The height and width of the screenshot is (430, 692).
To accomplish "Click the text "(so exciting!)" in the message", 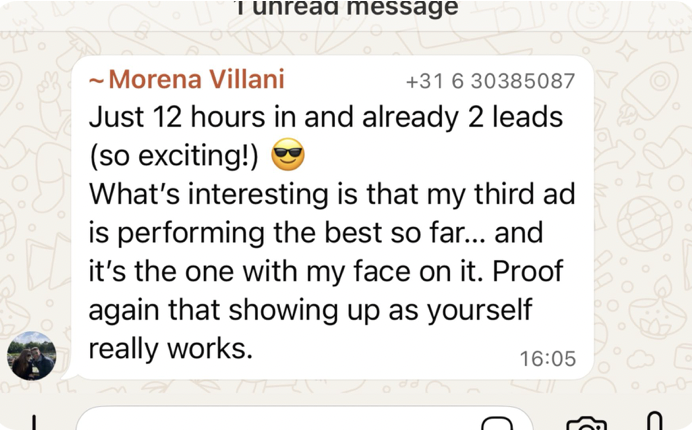I will [x=174, y=157].
